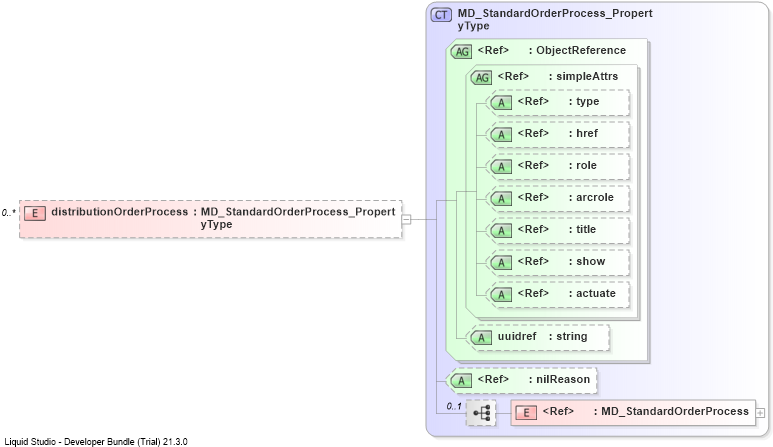Click 'Liquid Studio - Developer Bundle (Trial) 21.3.0' footer

click(96, 442)
